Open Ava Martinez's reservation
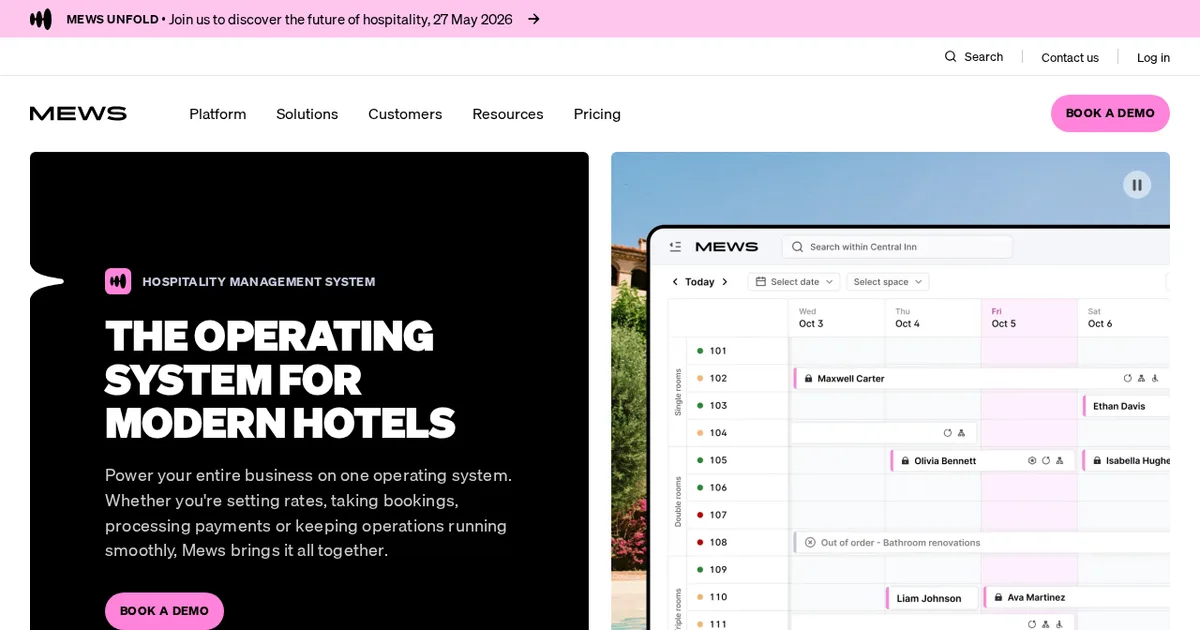 [x=1076, y=597]
